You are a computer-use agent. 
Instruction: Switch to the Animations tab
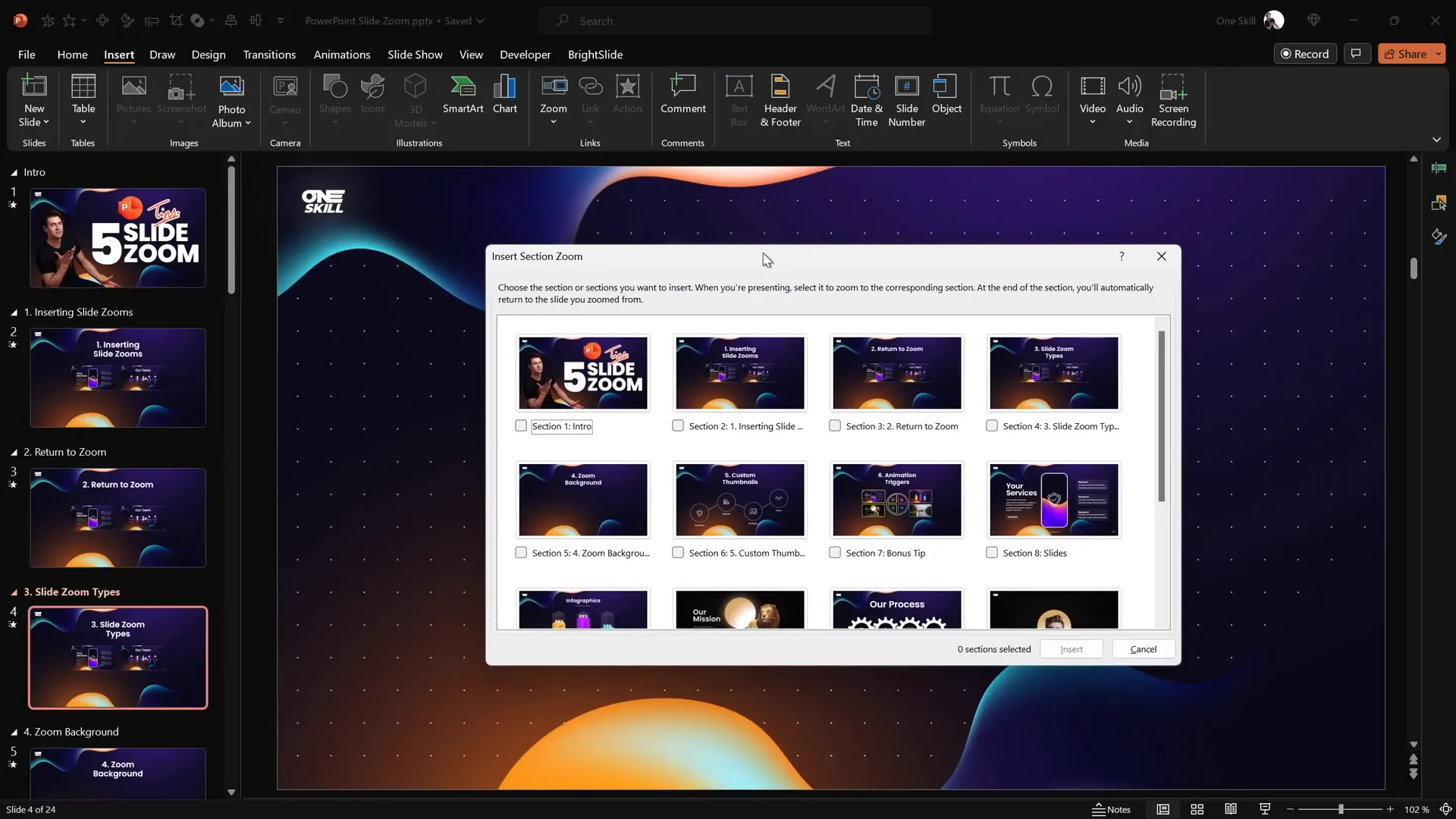[342, 55]
